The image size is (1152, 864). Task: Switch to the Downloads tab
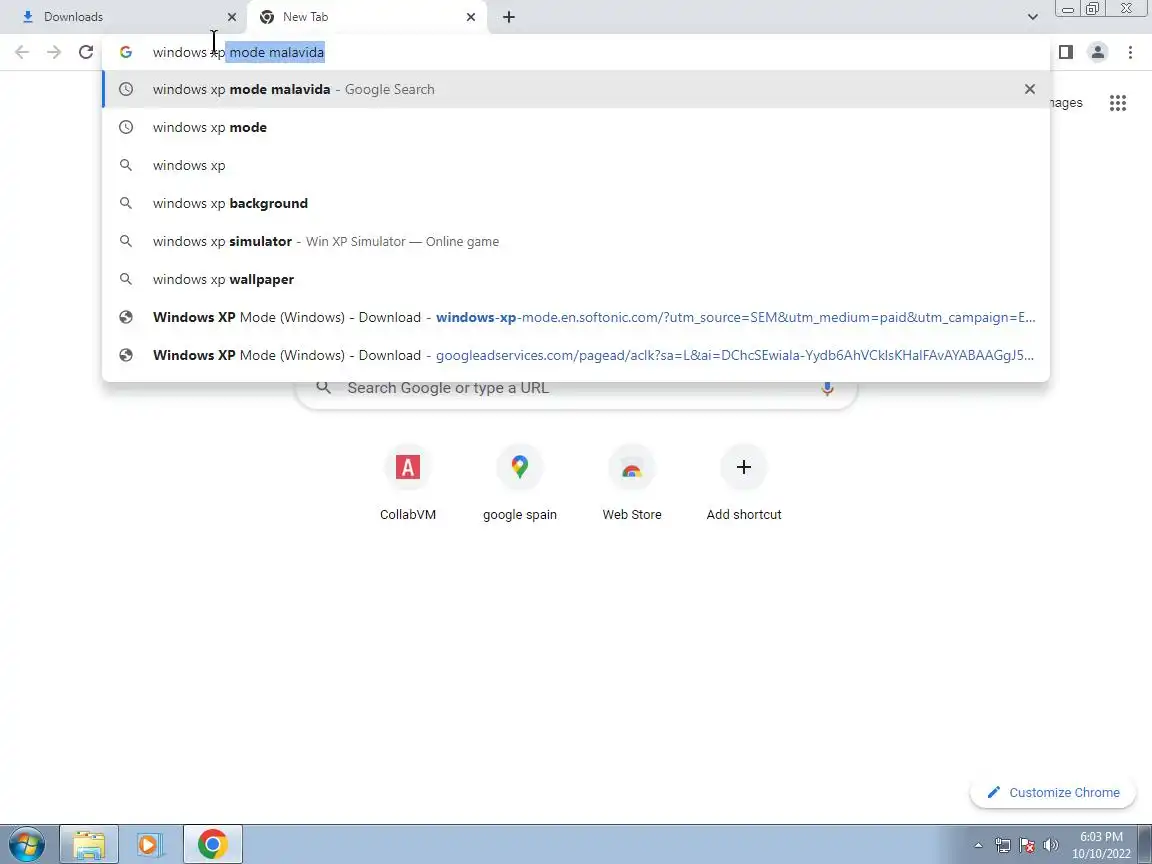pyautogui.click(x=123, y=17)
